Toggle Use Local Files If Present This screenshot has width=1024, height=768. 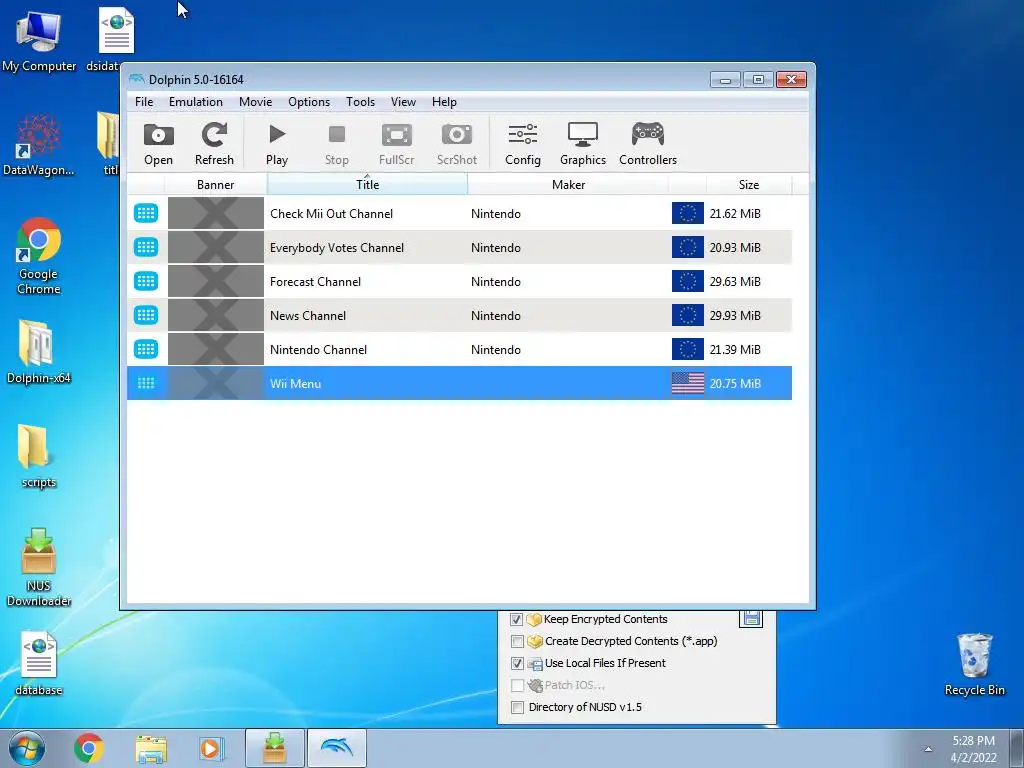(517, 664)
